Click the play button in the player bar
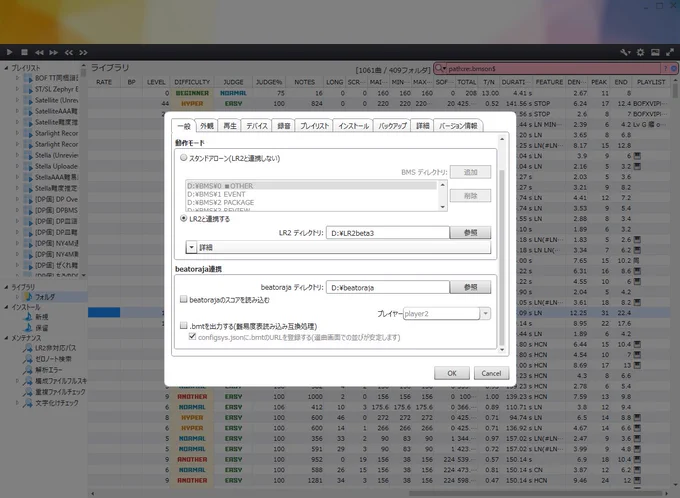Viewport: 680px width, 498px height. pos(10,52)
